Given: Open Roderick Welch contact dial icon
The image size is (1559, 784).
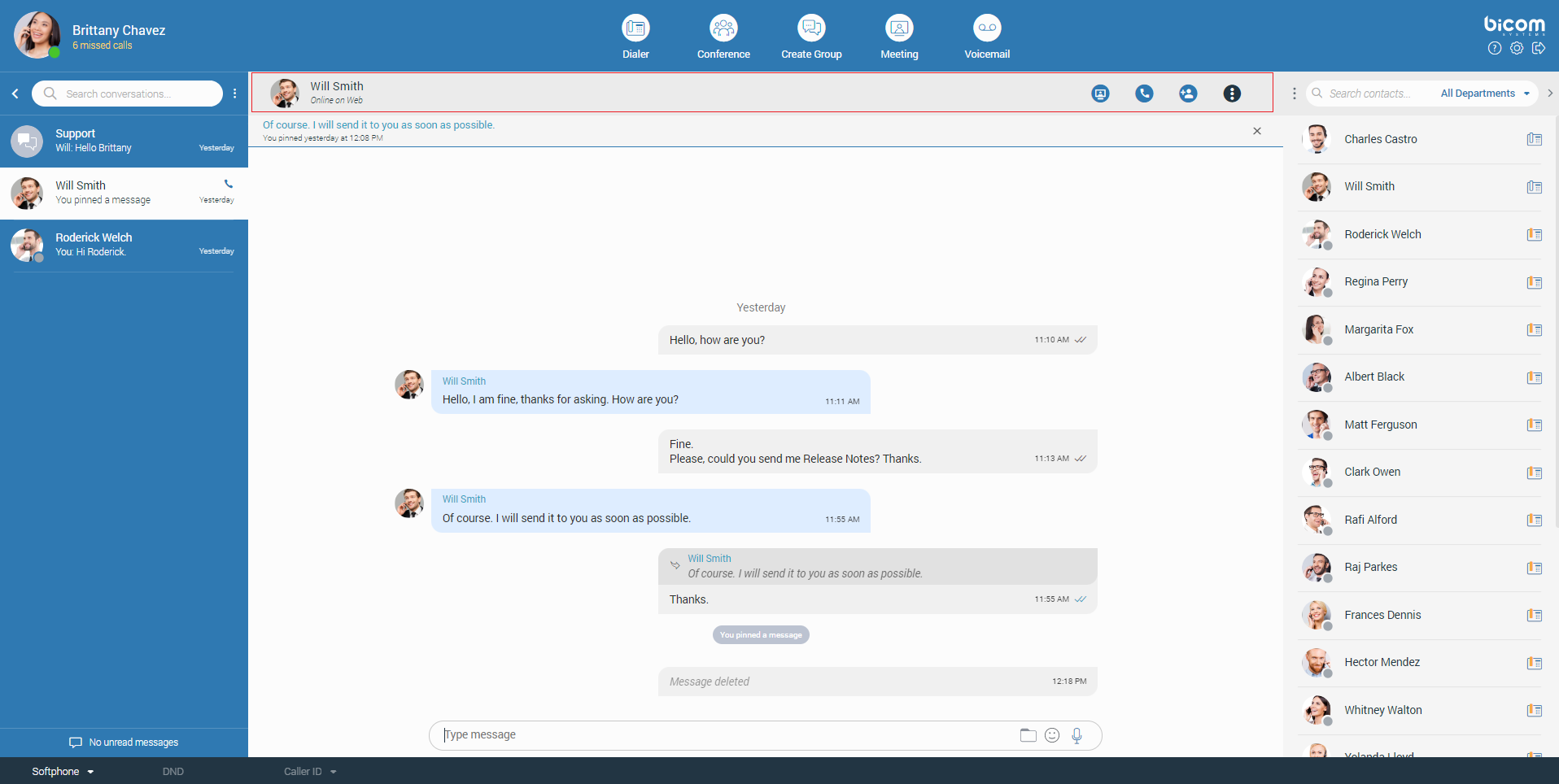Looking at the screenshot, I should click(x=1535, y=234).
